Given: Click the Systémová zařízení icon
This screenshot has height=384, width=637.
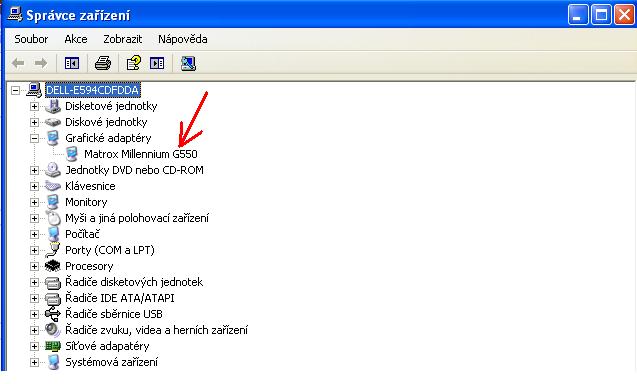Looking at the screenshot, I should point(53,362).
